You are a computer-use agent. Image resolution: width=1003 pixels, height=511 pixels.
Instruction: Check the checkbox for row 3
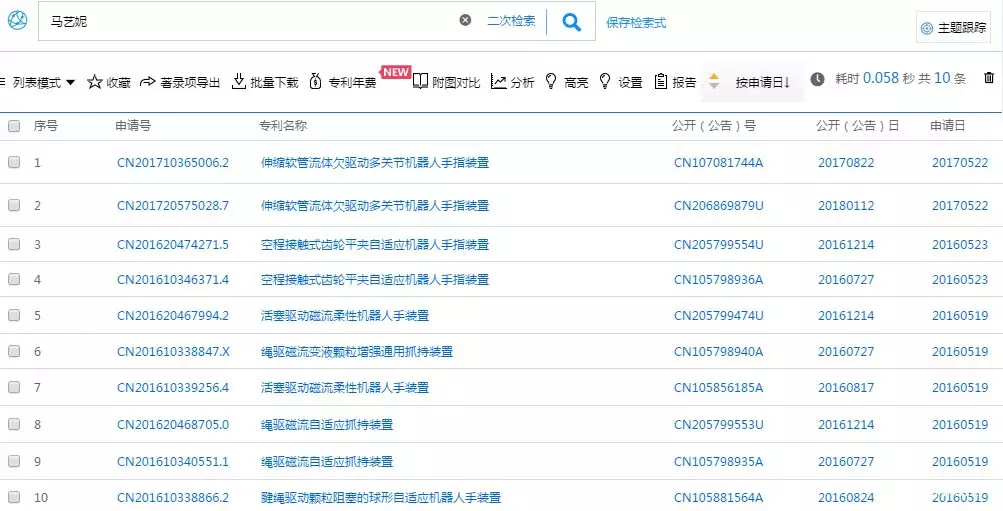14,244
